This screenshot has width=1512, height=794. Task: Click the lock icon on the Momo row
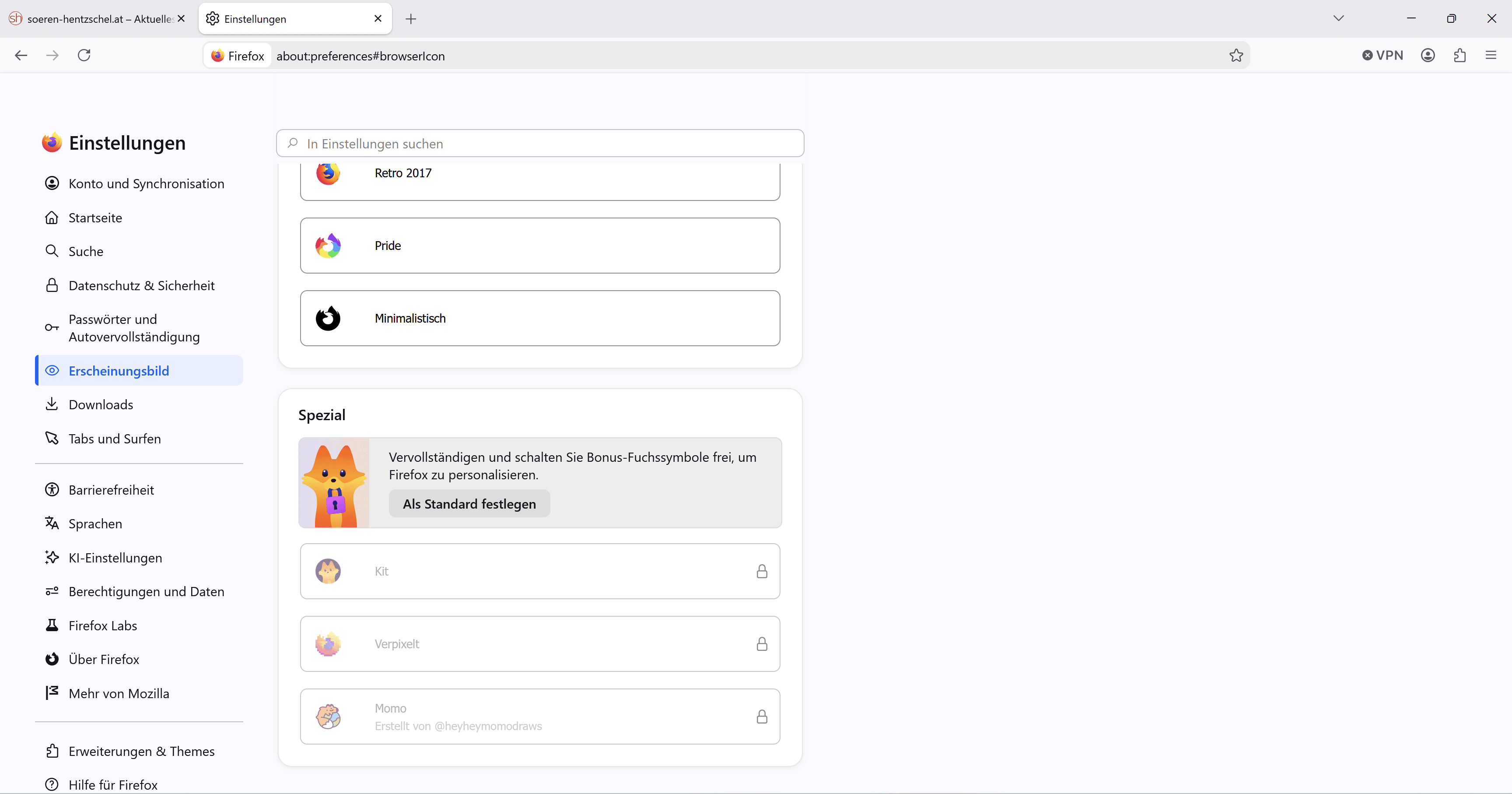tap(762, 717)
